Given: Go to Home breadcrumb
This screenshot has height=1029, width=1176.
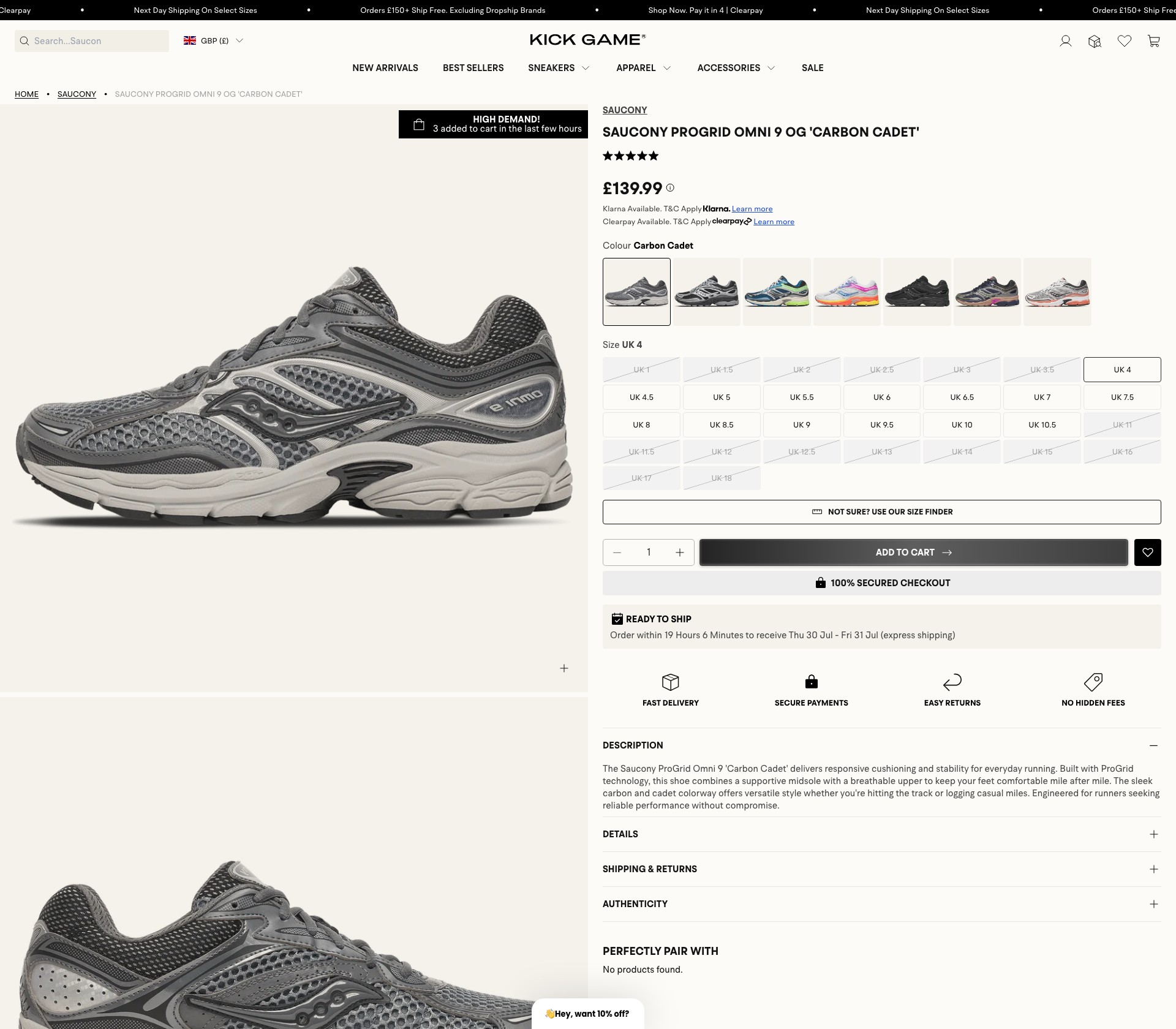Looking at the screenshot, I should [26, 94].
